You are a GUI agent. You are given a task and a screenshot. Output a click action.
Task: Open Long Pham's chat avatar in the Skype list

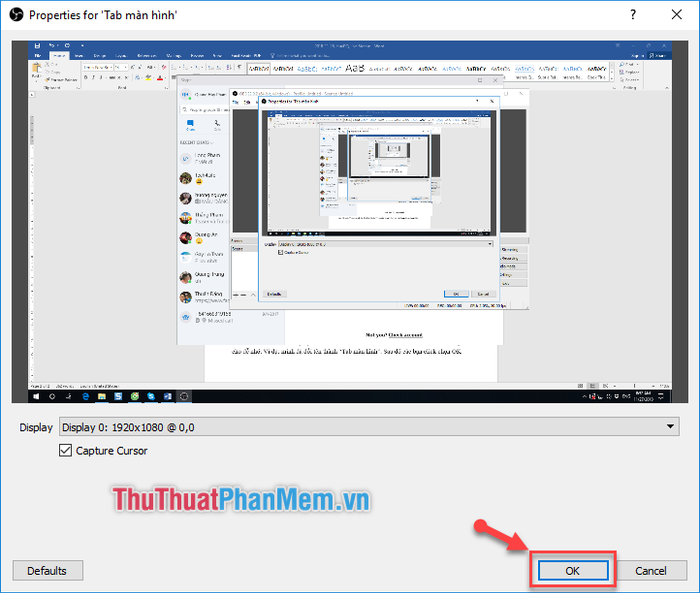(x=186, y=158)
